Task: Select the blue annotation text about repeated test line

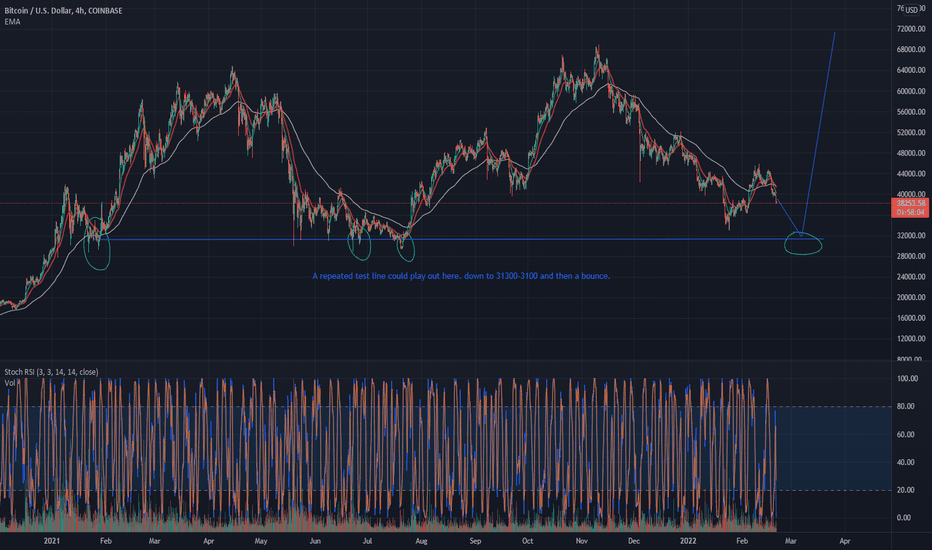Action: coord(461,276)
